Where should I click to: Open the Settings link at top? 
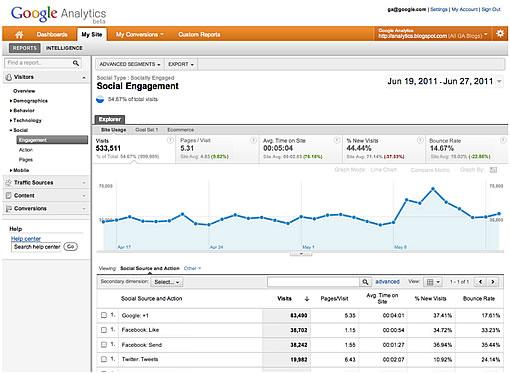tap(439, 9)
